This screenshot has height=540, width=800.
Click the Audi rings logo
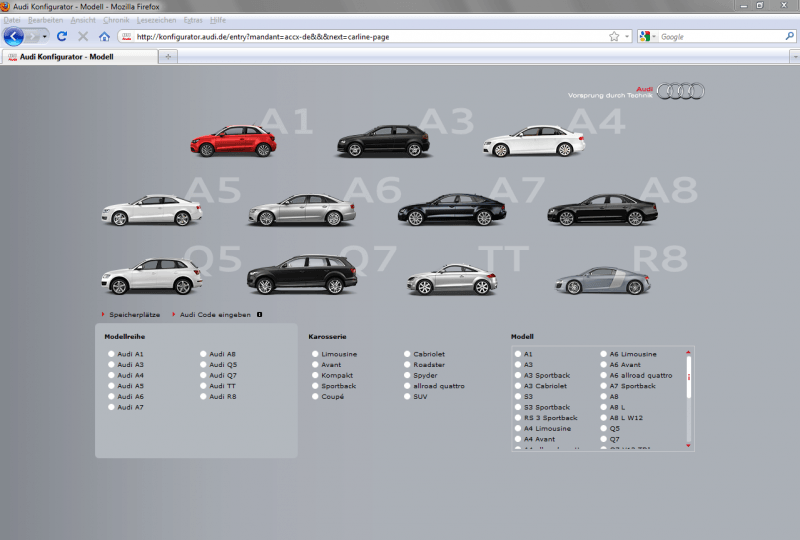(680, 91)
